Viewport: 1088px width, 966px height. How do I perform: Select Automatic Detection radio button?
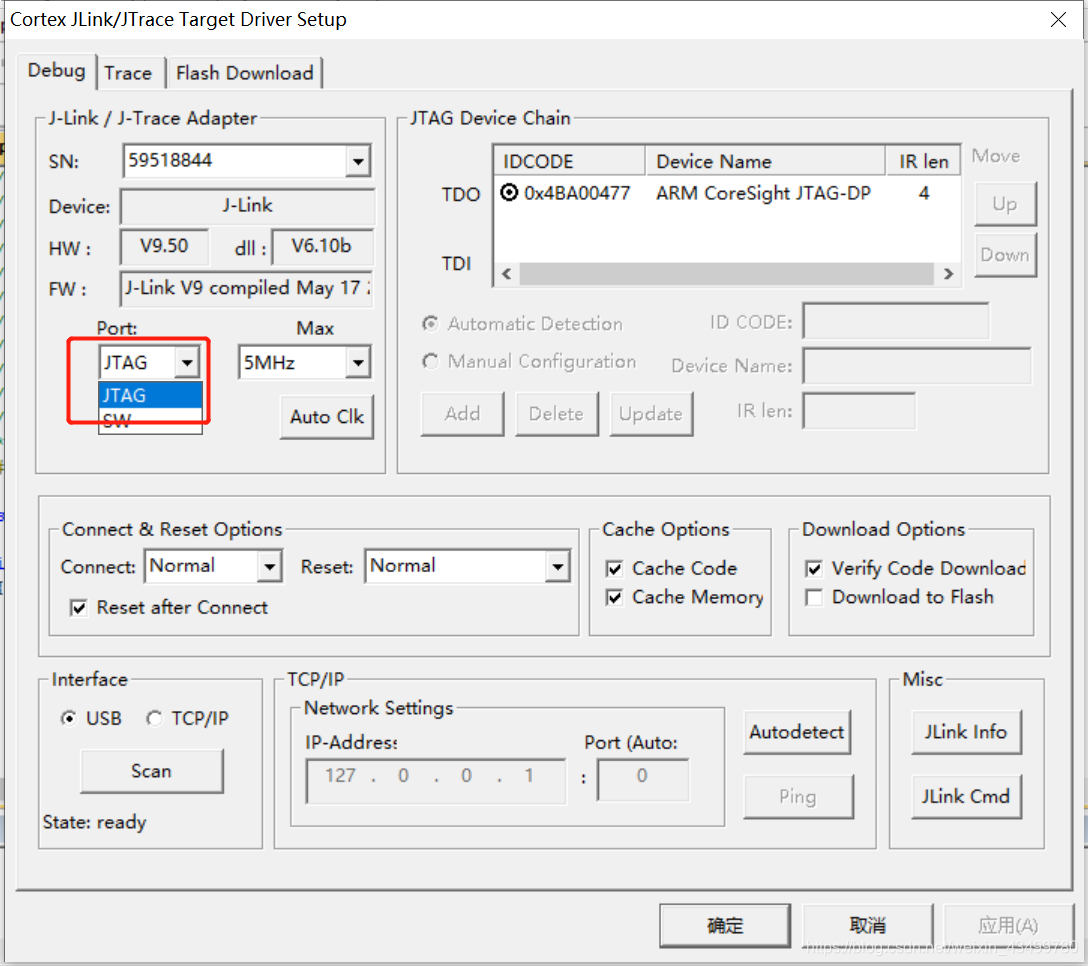pyautogui.click(x=431, y=323)
